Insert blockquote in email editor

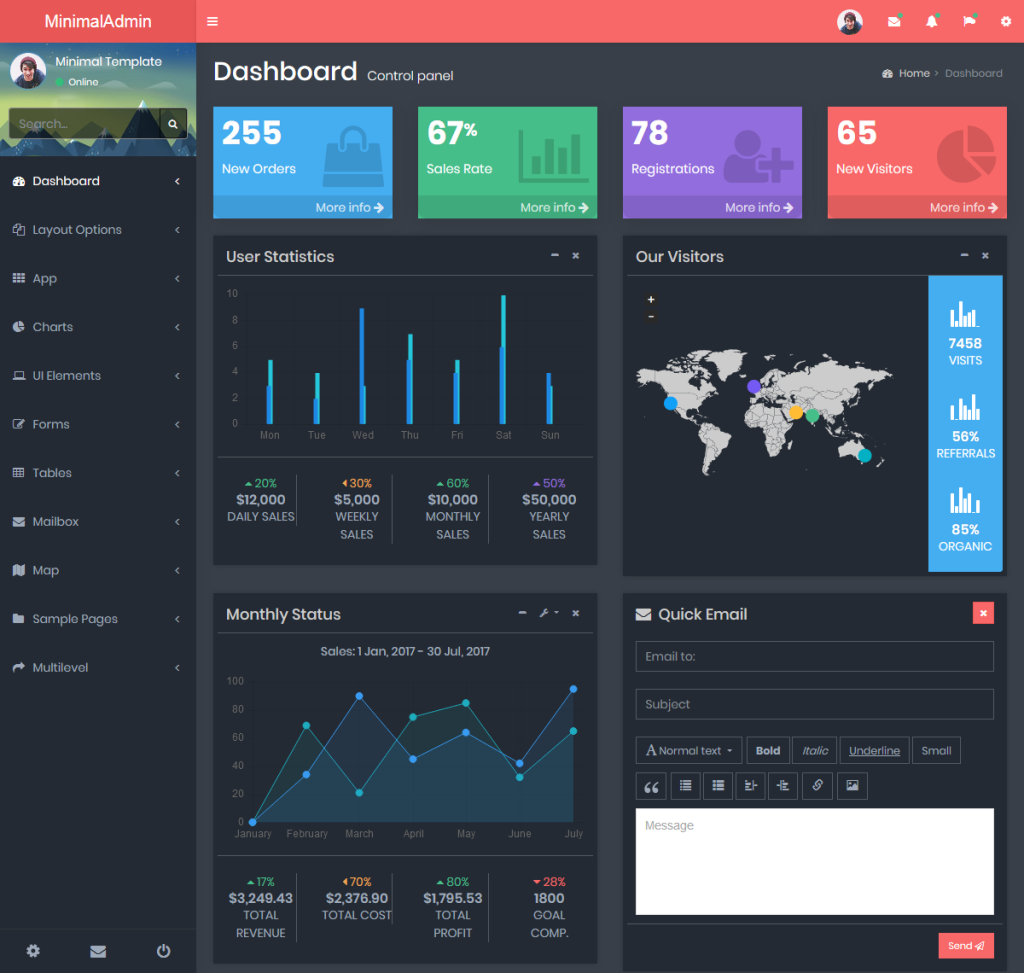[x=651, y=786]
